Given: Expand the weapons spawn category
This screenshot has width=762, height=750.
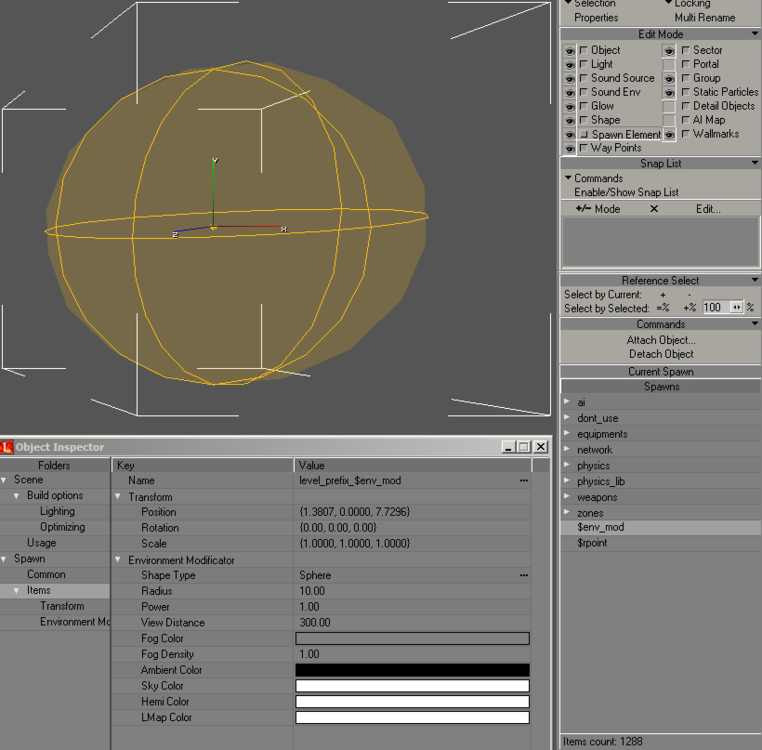Looking at the screenshot, I should click(567, 497).
